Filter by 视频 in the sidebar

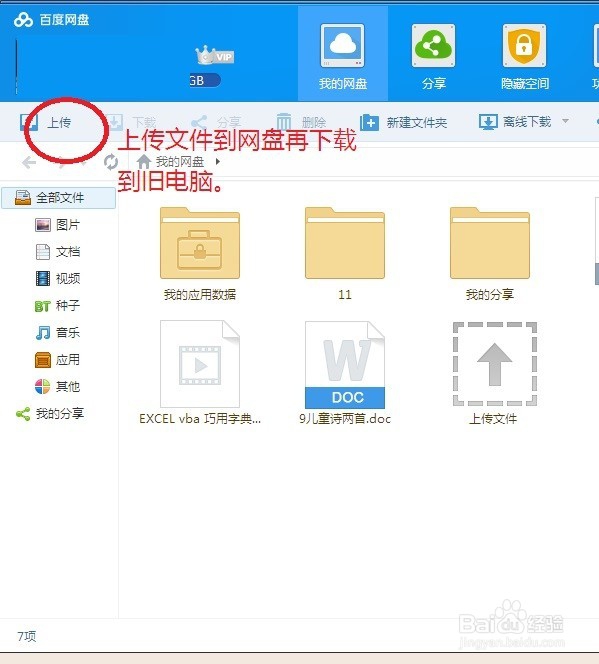(x=58, y=279)
